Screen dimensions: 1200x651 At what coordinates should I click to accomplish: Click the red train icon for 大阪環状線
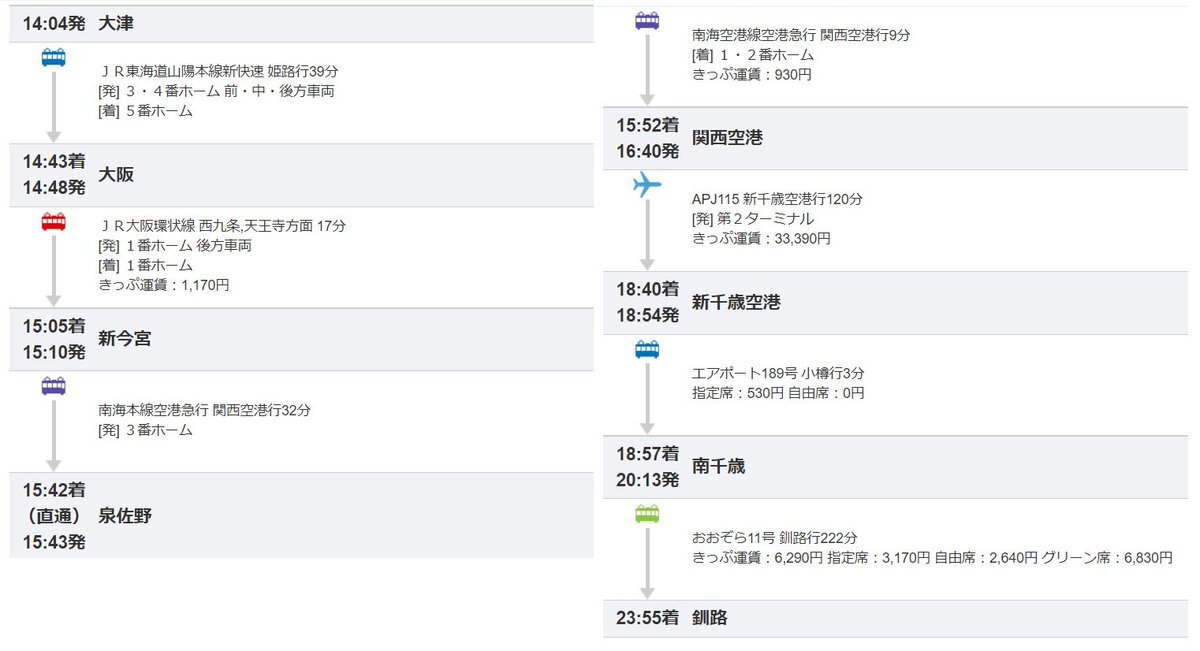54,222
